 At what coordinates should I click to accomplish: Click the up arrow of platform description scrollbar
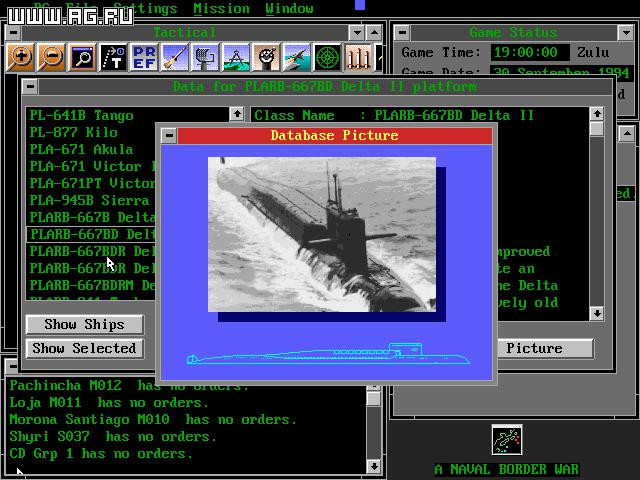(x=597, y=113)
